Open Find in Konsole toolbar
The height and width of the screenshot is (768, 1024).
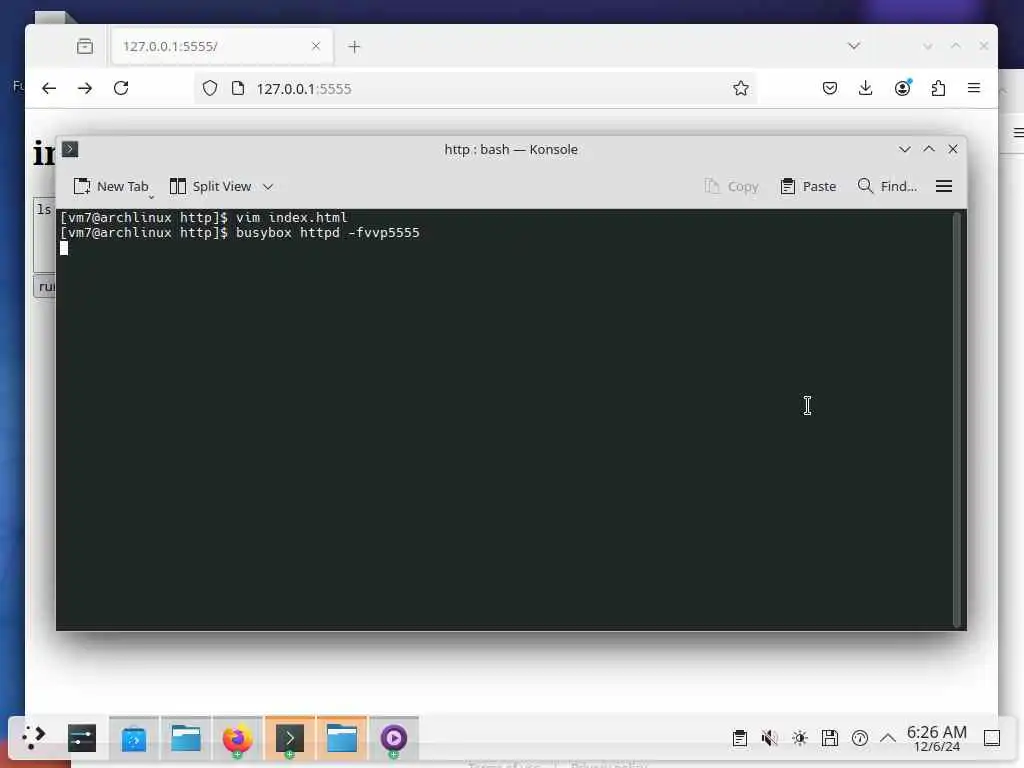tap(887, 187)
